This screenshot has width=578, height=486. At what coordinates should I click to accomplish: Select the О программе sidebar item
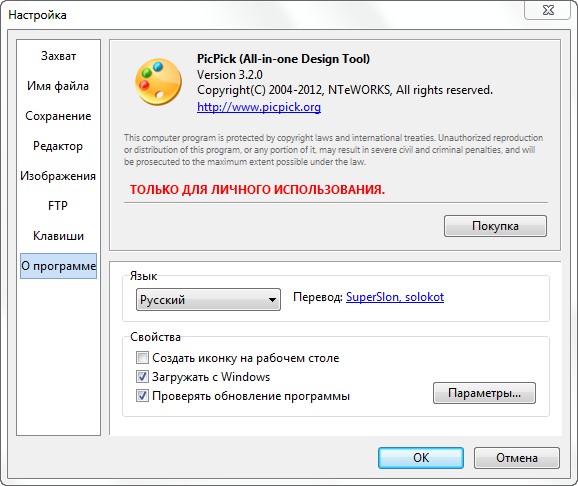click(58, 266)
